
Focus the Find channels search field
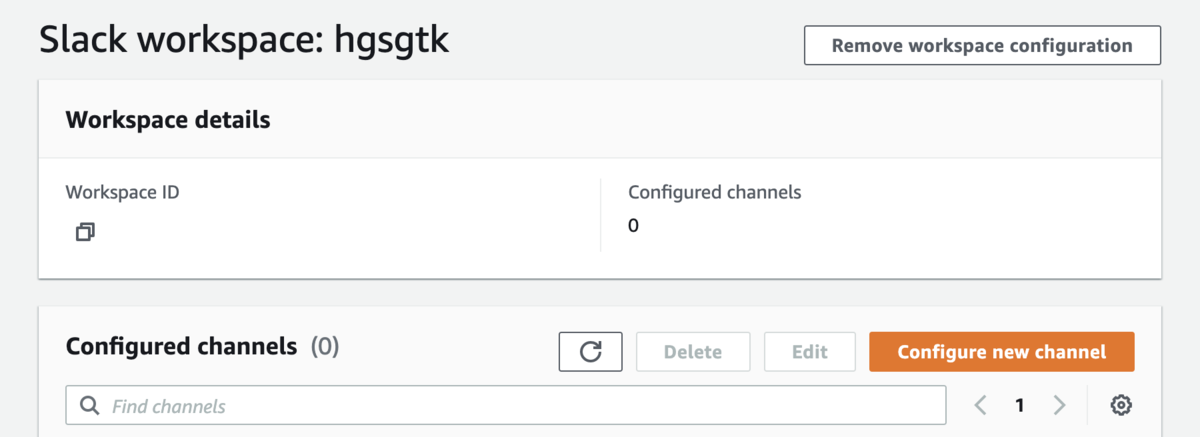tap(506, 405)
